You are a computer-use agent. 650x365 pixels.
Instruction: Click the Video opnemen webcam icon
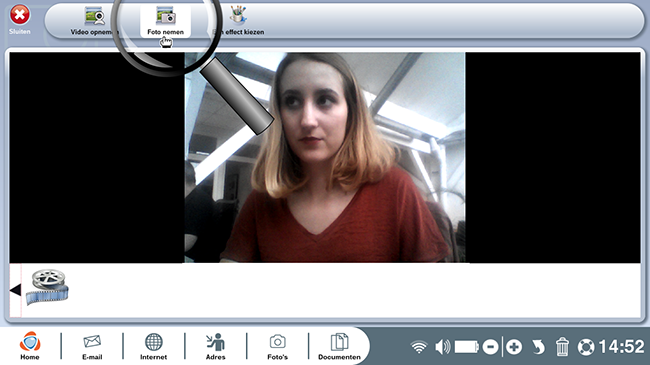pos(95,16)
